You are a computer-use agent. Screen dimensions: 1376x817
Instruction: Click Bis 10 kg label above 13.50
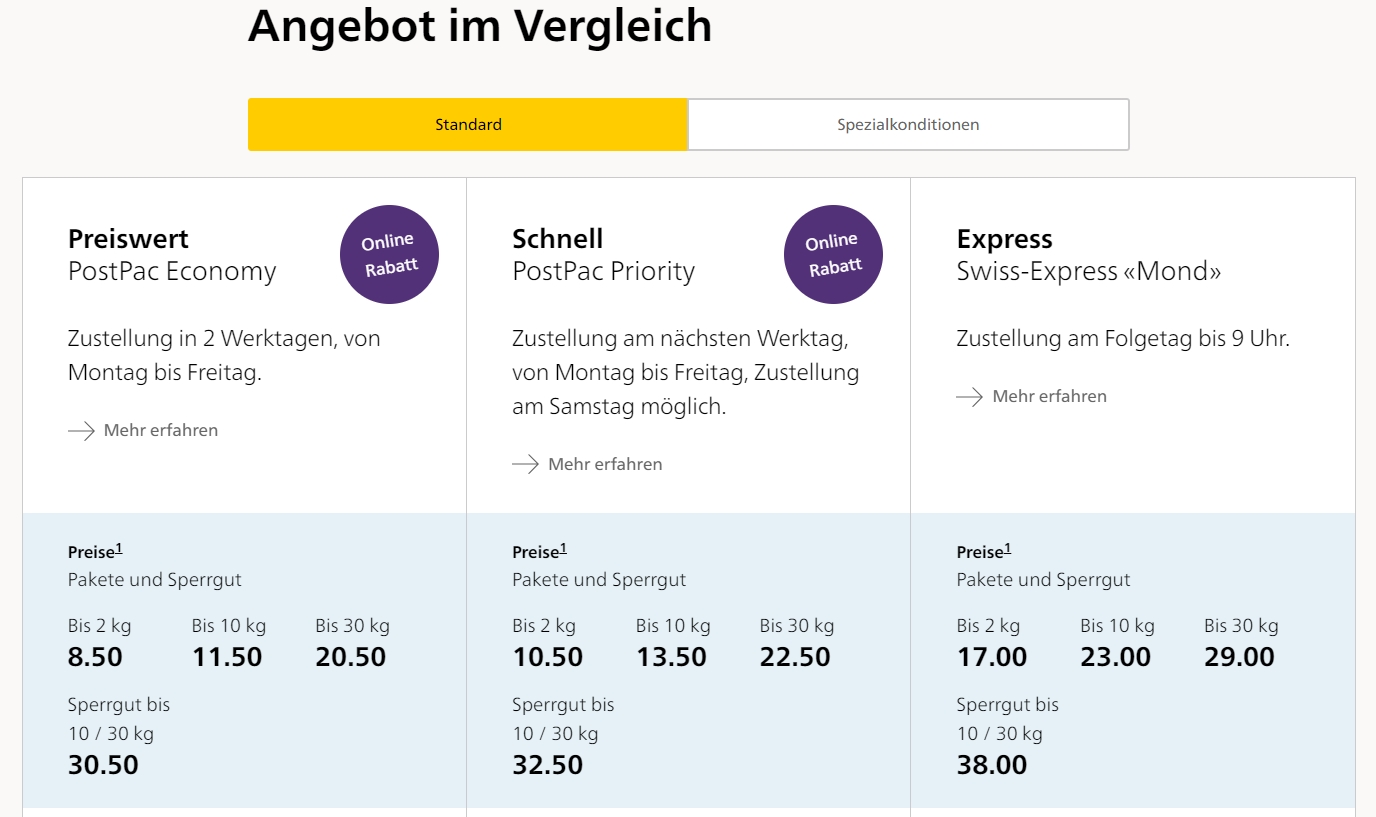(x=673, y=626)
